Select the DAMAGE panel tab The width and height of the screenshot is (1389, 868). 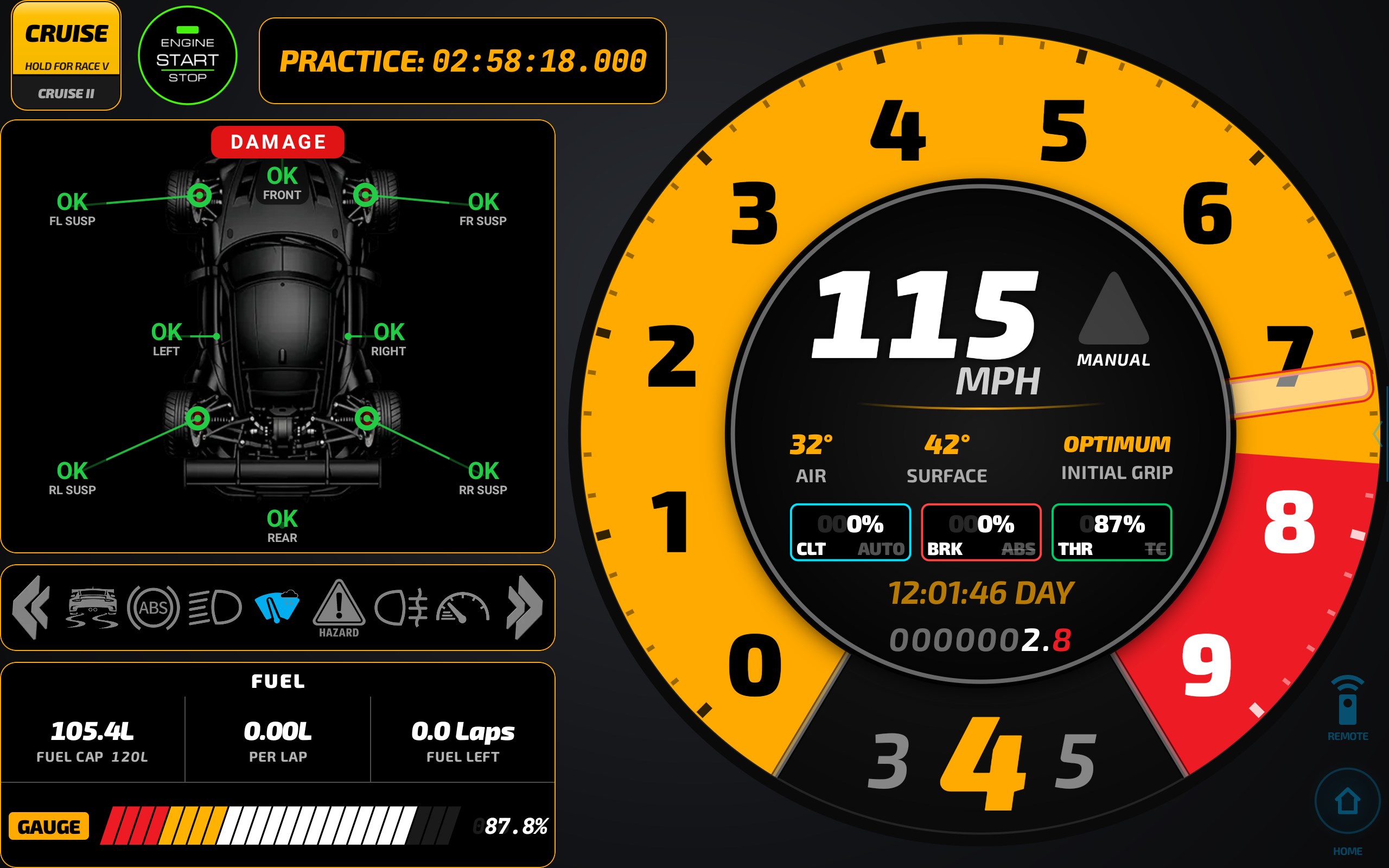click(x=278, y=142)
